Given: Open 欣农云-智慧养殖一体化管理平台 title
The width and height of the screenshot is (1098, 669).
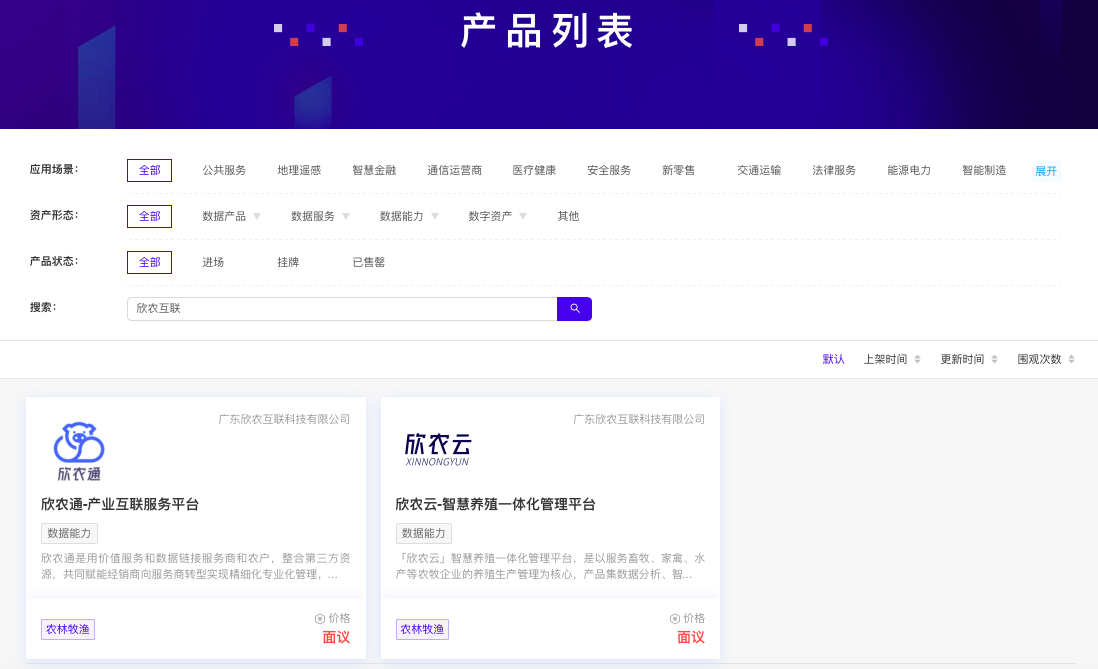Looking at the screenshot, I should pyautogui.click(x=495, y=504).
